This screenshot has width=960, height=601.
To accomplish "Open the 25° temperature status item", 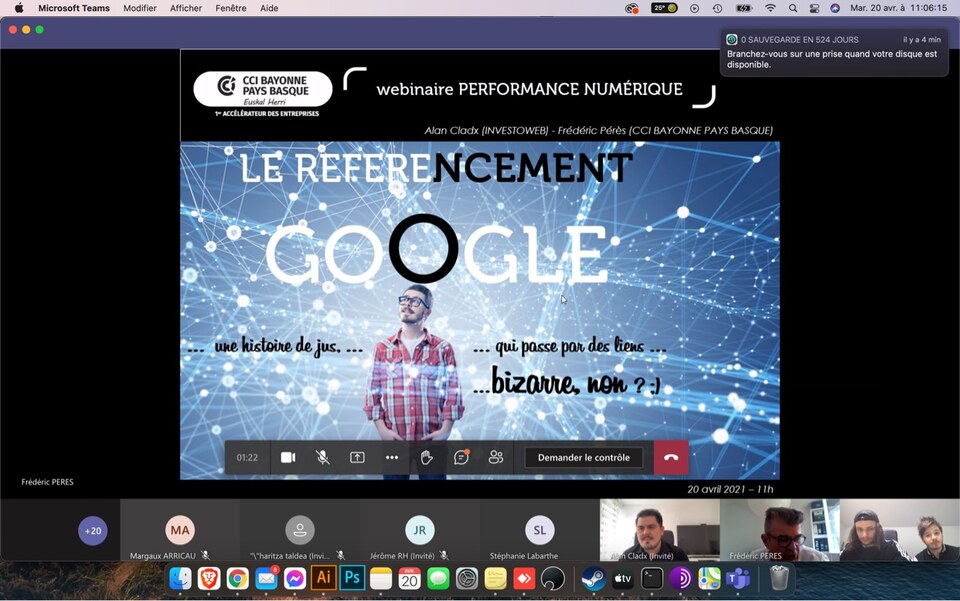I will tap(664, 8).
